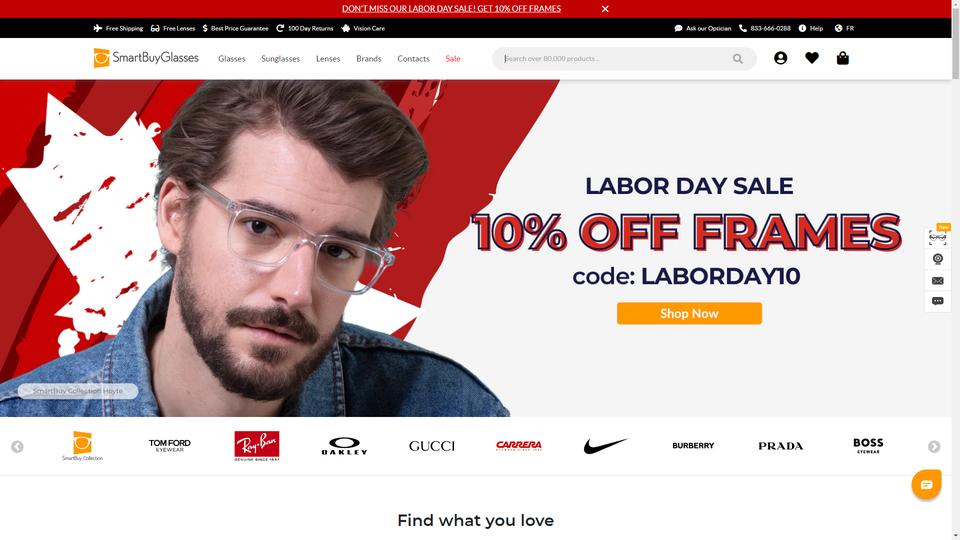Open the Sunglasses menu
This screenshot has height=540, width=960.
coord(280,59)
